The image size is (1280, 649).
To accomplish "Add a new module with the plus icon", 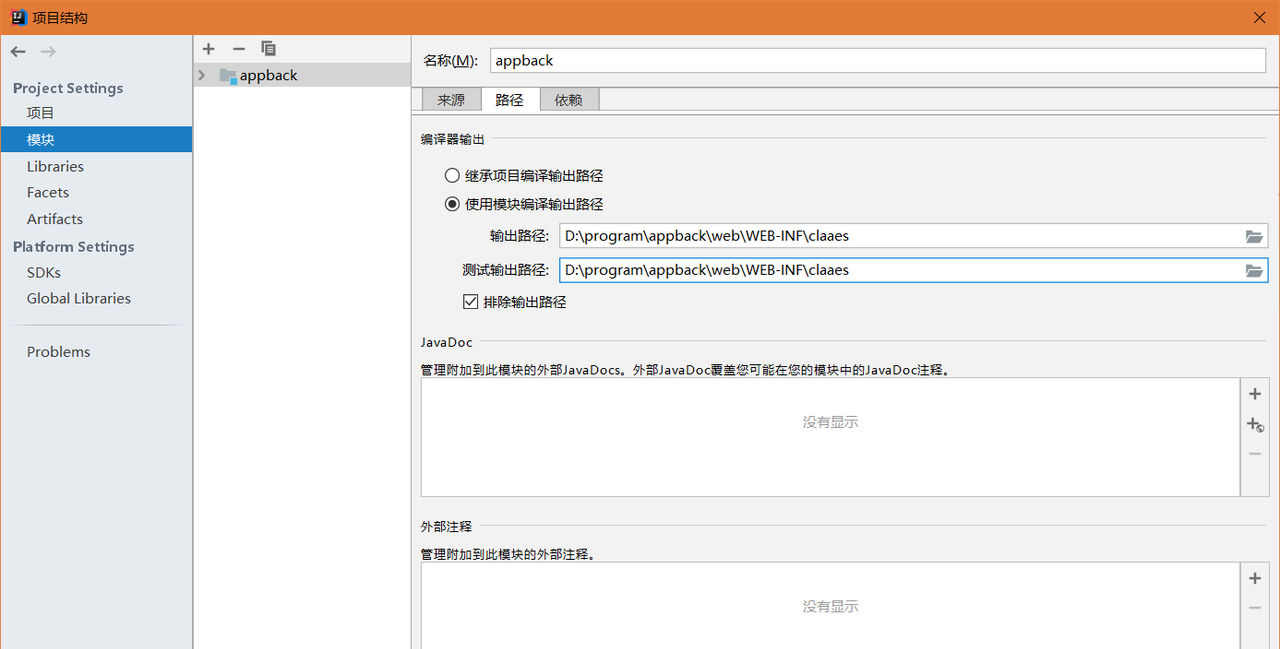I will [x=208, y=48].
